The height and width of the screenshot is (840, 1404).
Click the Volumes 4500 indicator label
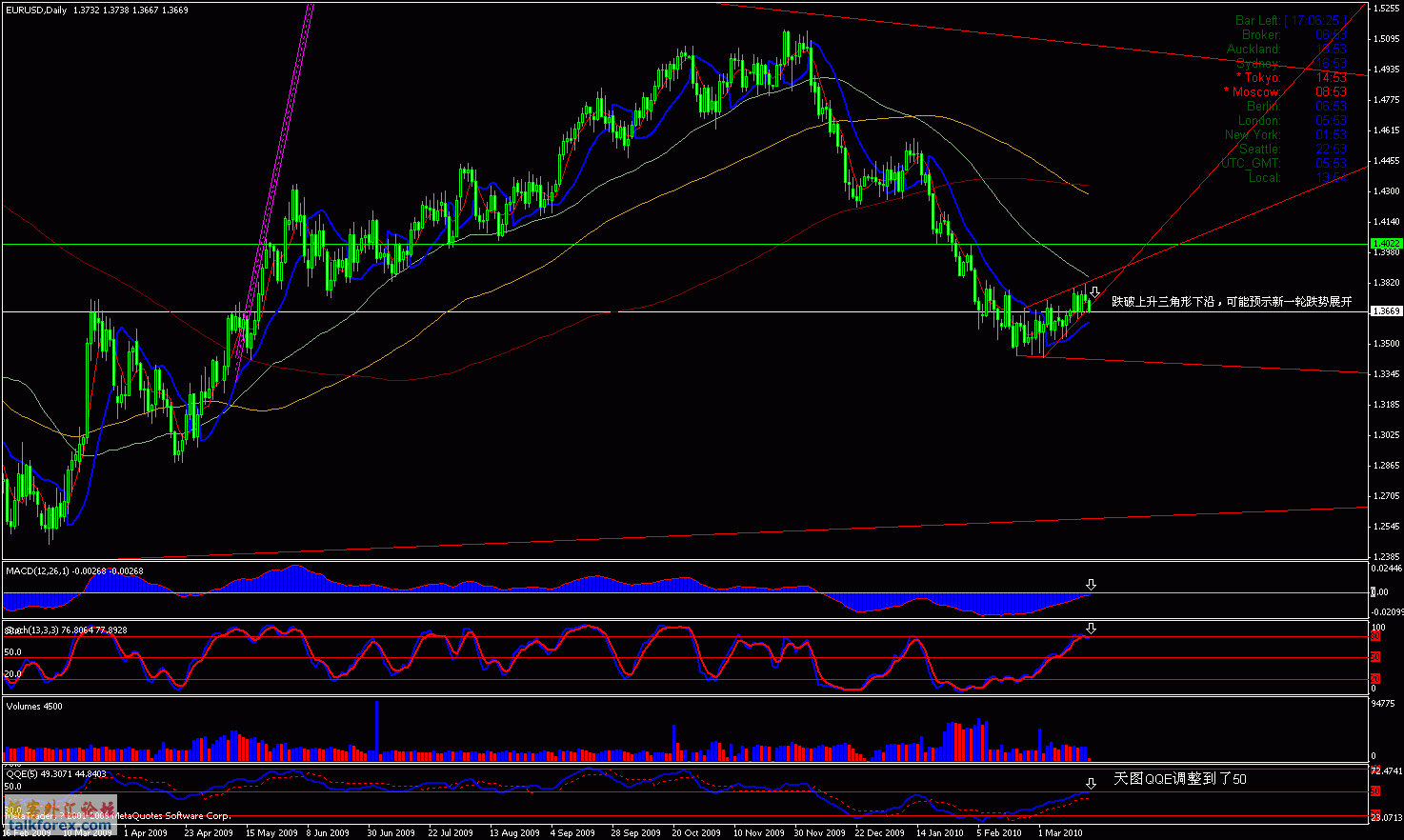[34, 707]
